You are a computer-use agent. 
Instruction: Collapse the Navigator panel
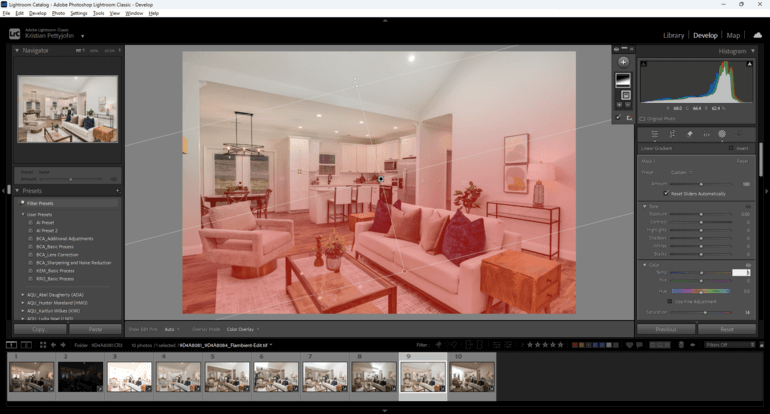[x=17, y=50]
